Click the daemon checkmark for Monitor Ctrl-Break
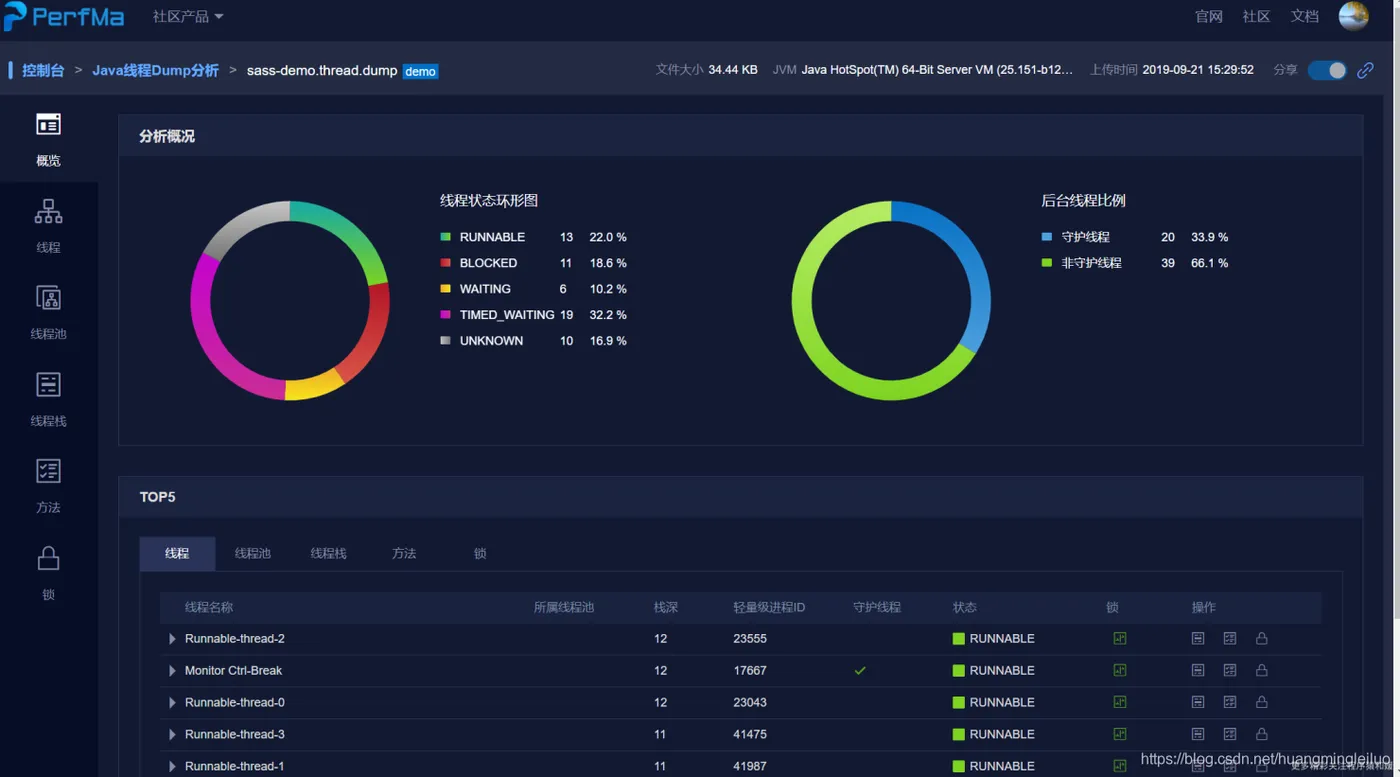 (x=860, y=670)
